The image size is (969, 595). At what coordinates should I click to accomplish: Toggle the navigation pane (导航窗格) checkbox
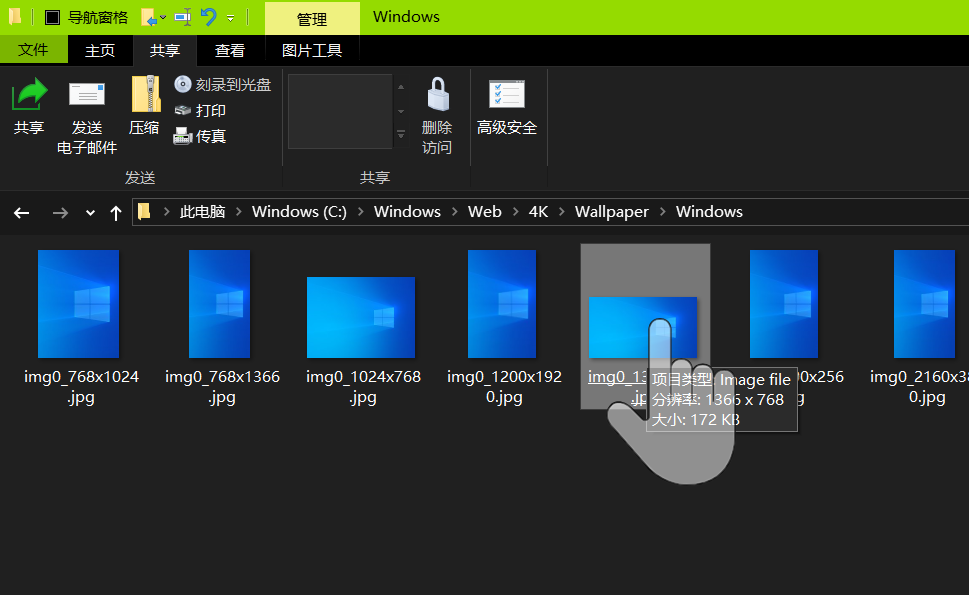pyautogui.click(x=53, y=17)
